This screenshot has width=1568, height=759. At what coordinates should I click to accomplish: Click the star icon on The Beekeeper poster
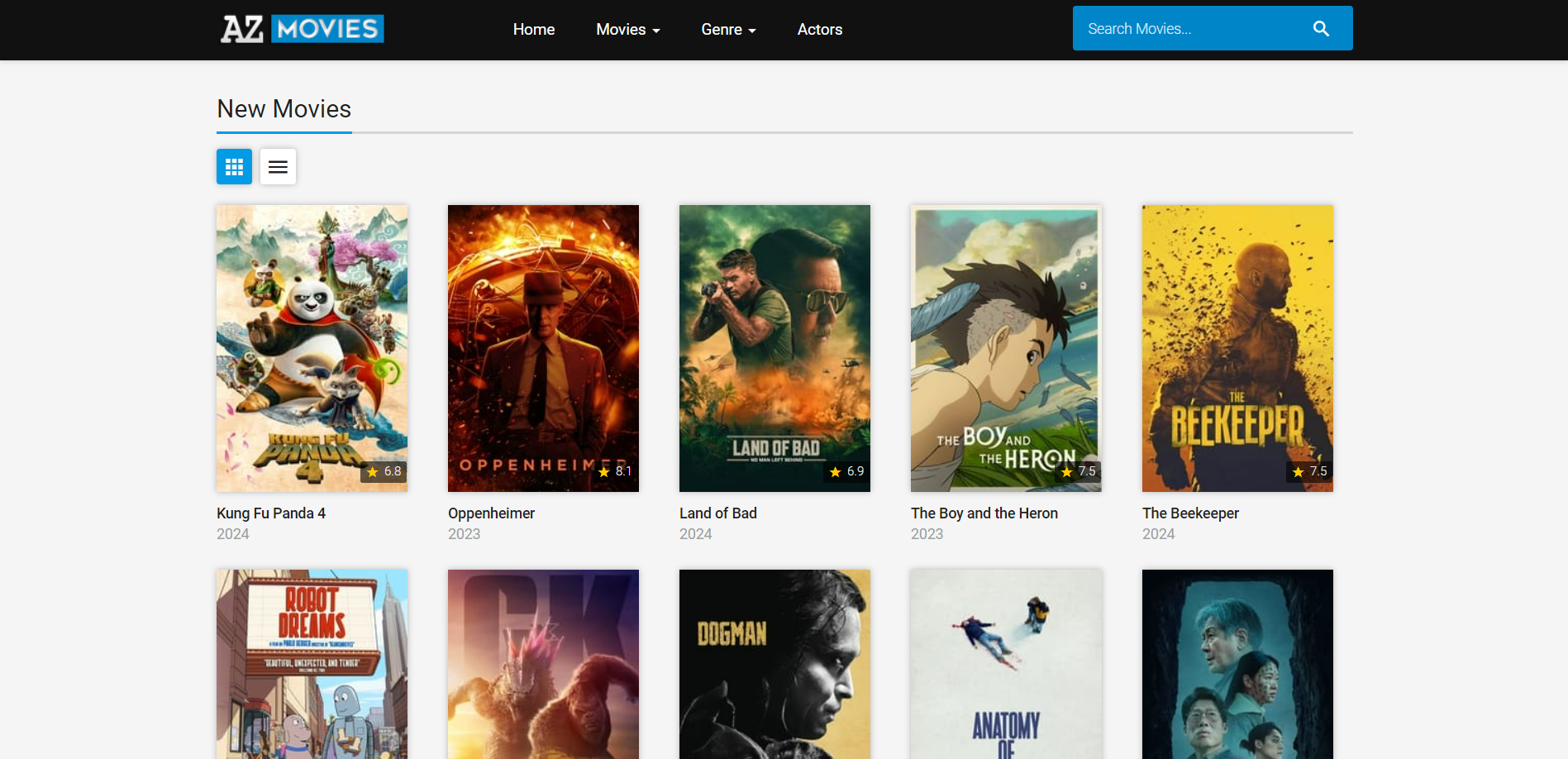(1298, 471)
